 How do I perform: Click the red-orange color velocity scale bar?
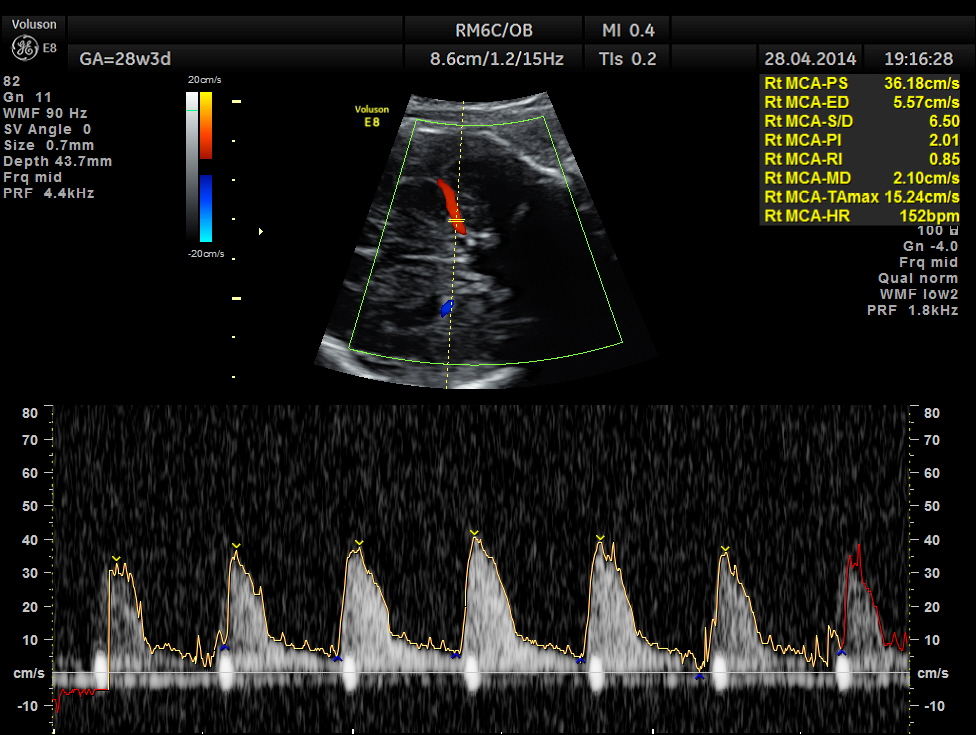[x=205, y=126]
